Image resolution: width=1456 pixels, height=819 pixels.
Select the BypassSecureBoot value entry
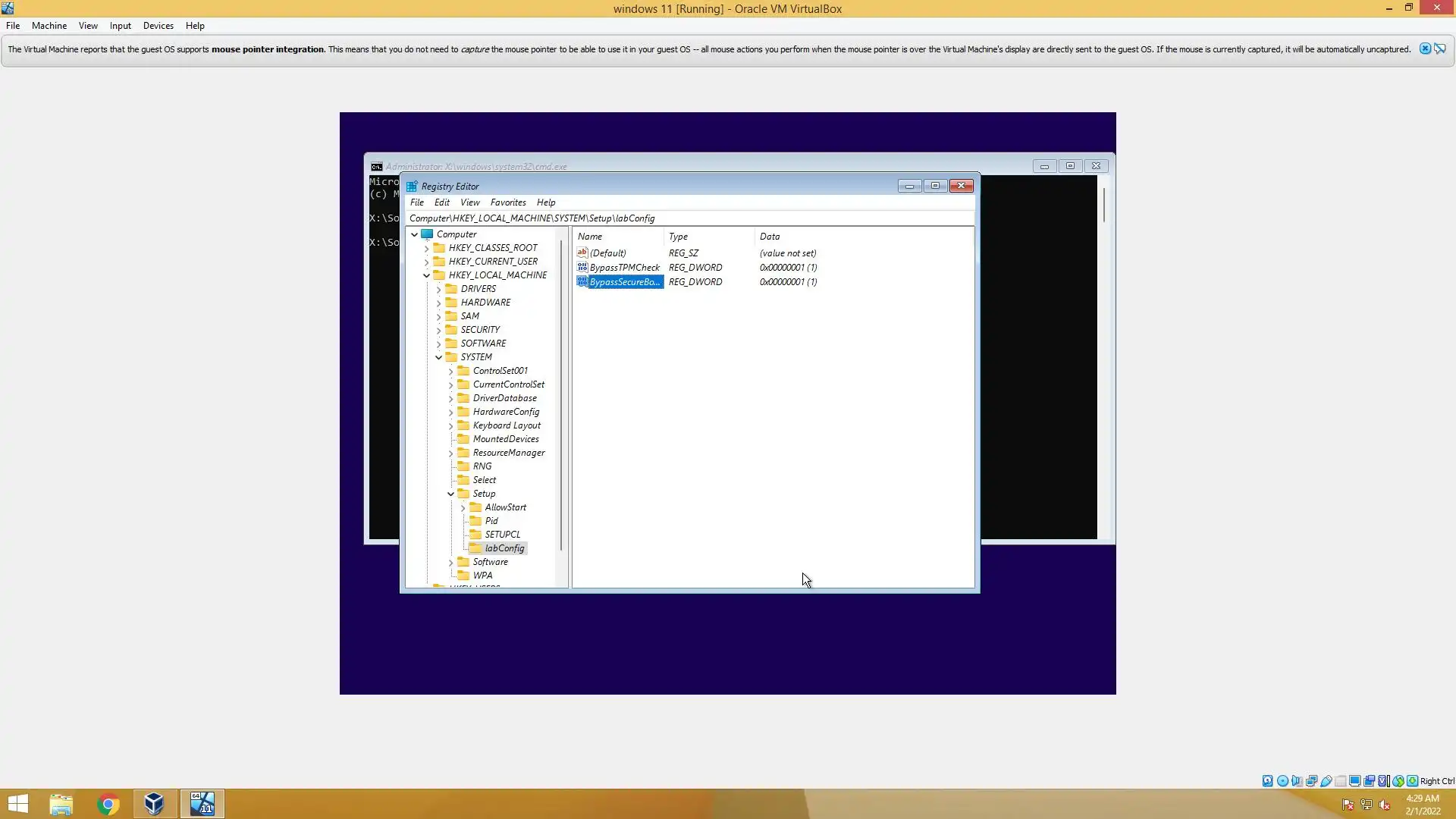[x=624, y=282]
